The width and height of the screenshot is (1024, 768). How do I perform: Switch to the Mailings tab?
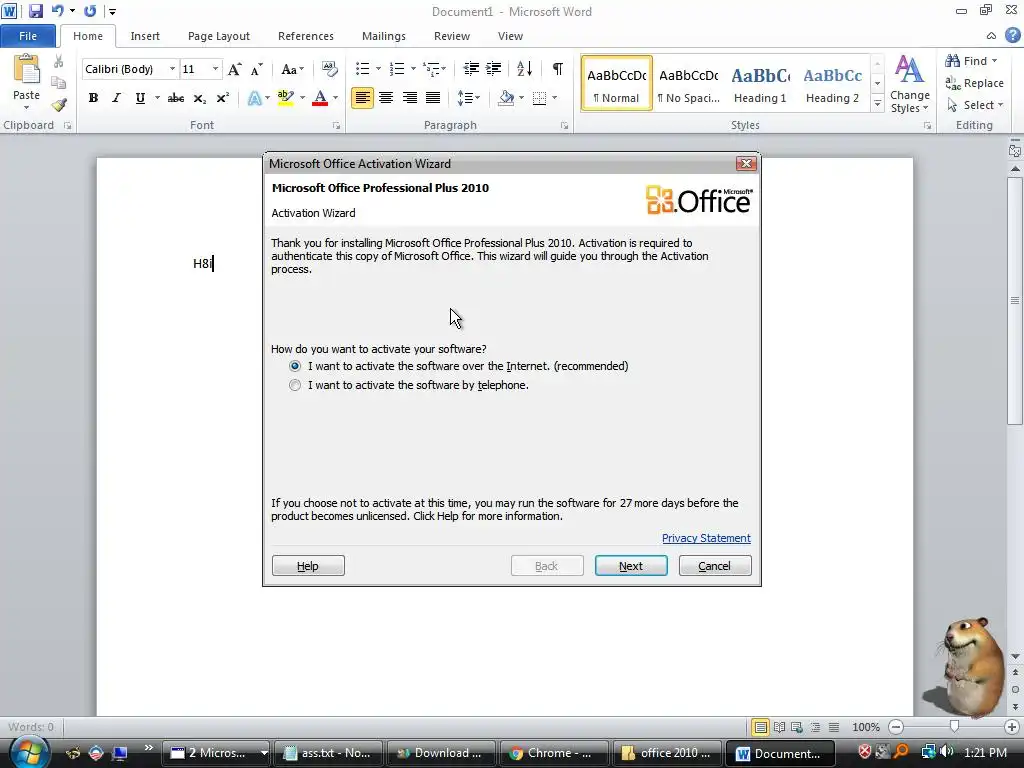point(384,36)
